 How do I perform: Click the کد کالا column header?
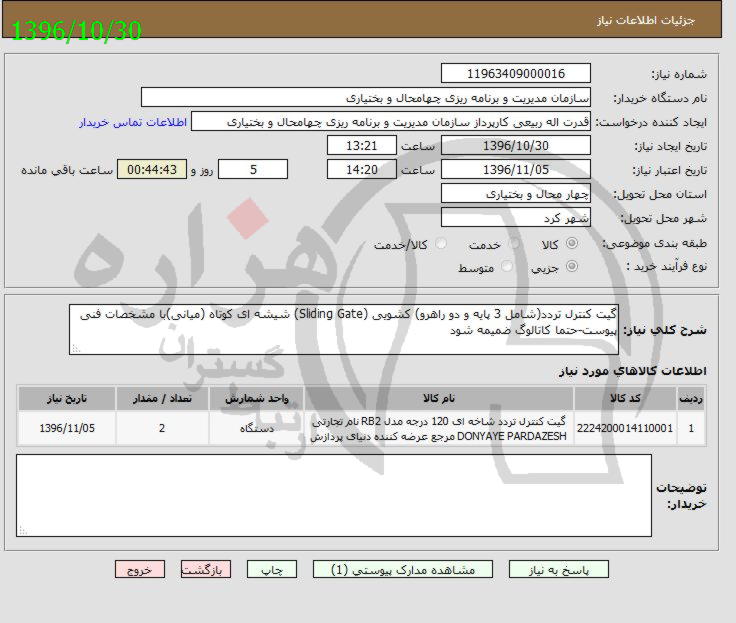coord(625,399)
